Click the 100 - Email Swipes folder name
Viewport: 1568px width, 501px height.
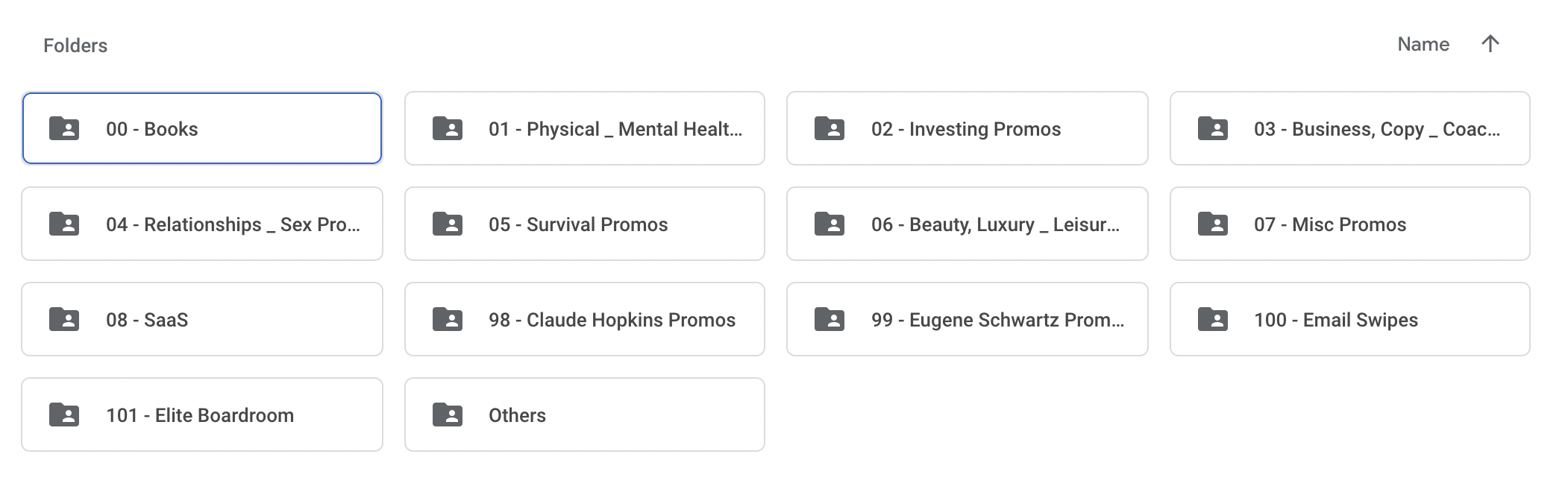pyautogui.click(x=1336, y=320)
